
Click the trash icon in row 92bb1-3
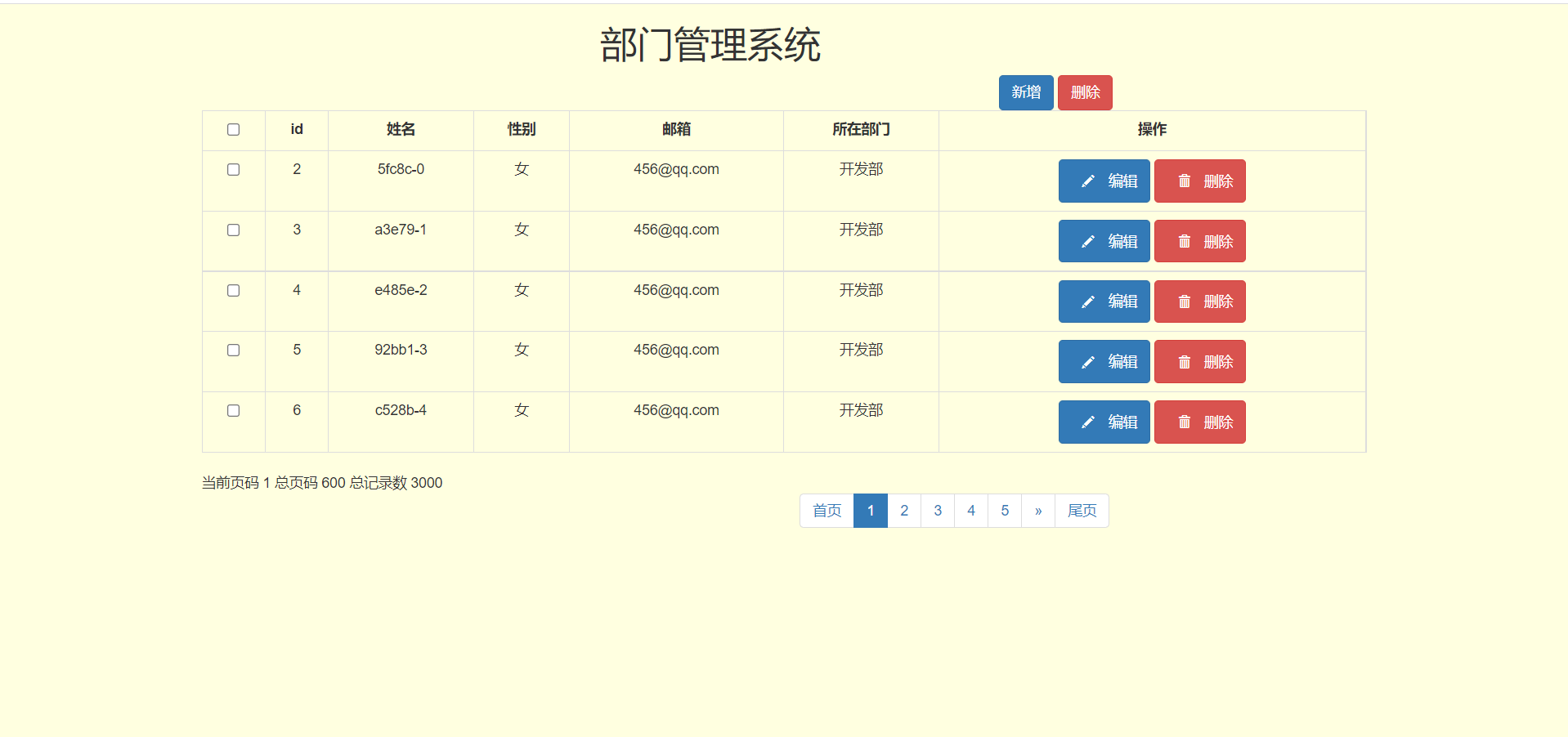[x=1184, y=362]
